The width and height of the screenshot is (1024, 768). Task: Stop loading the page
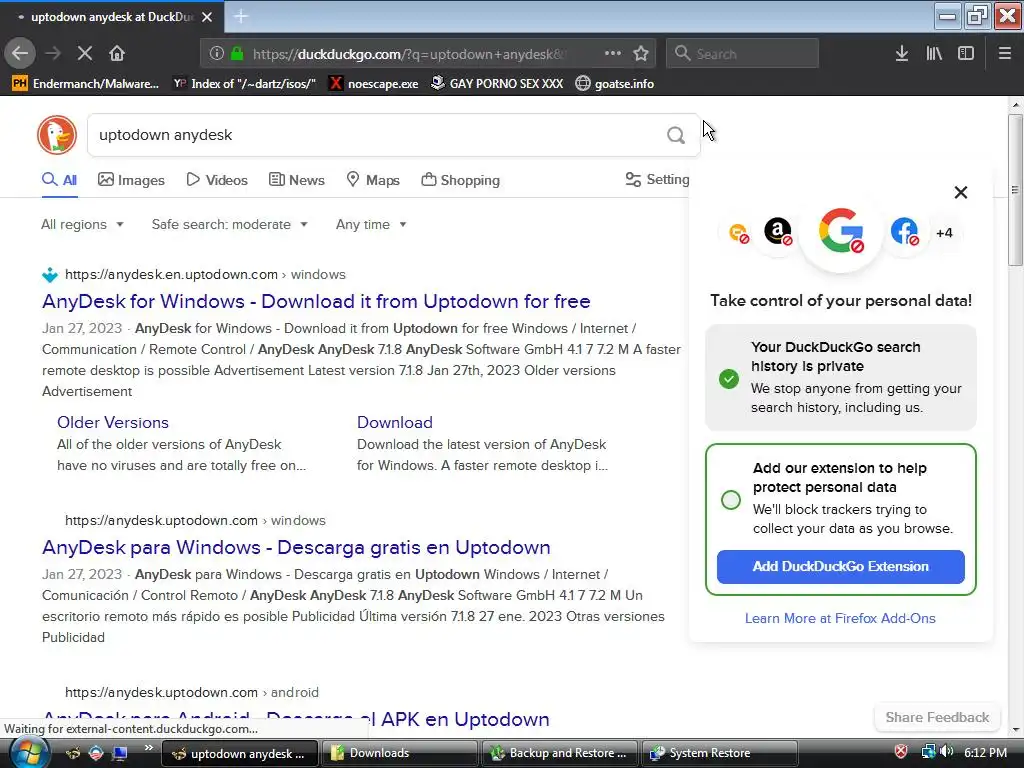tap(84, 54)
